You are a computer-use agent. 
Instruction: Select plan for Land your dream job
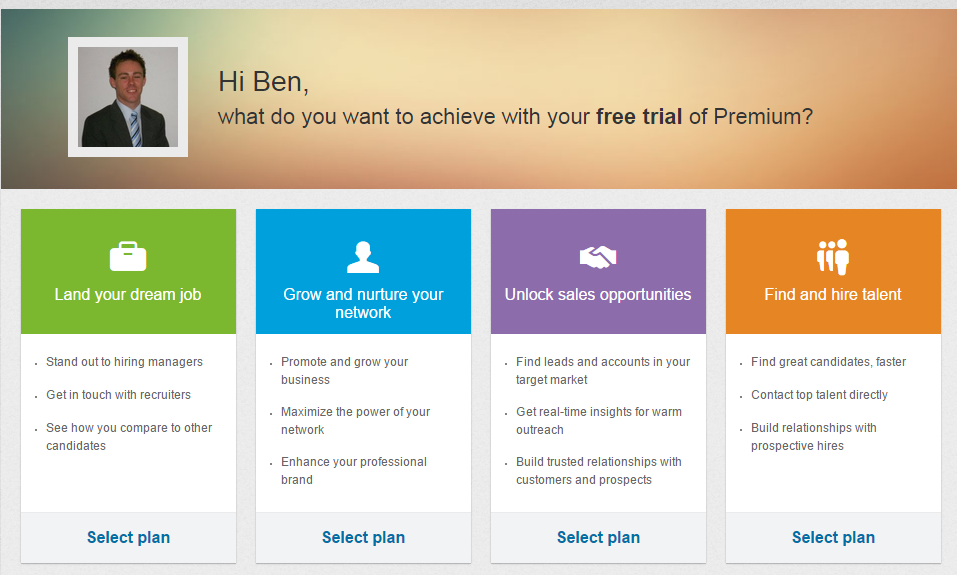(x=128, y=538)
